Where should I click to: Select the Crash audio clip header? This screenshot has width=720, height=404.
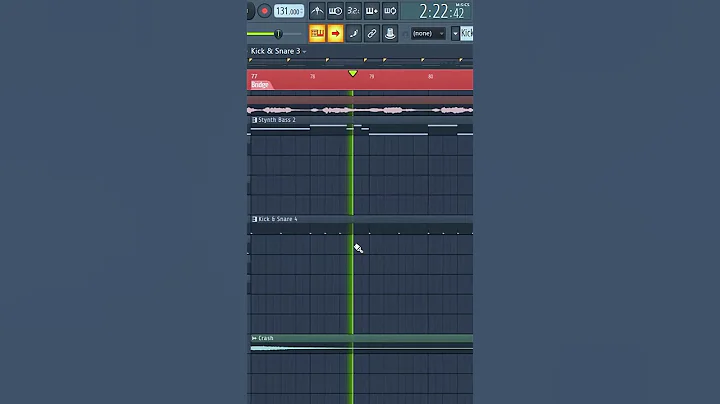362,338
